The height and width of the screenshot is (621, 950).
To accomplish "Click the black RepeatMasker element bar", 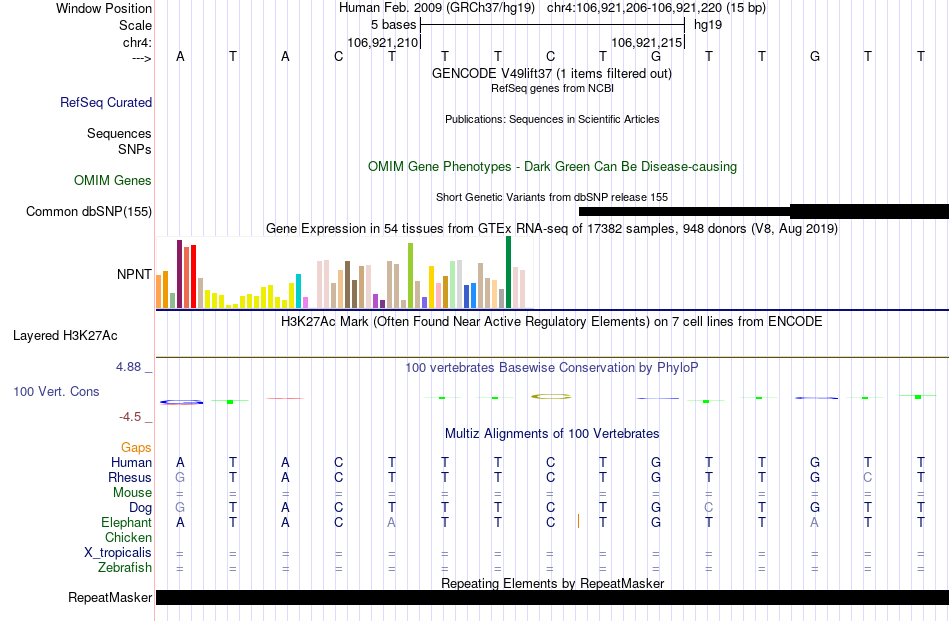I will [x=553, y=597].
